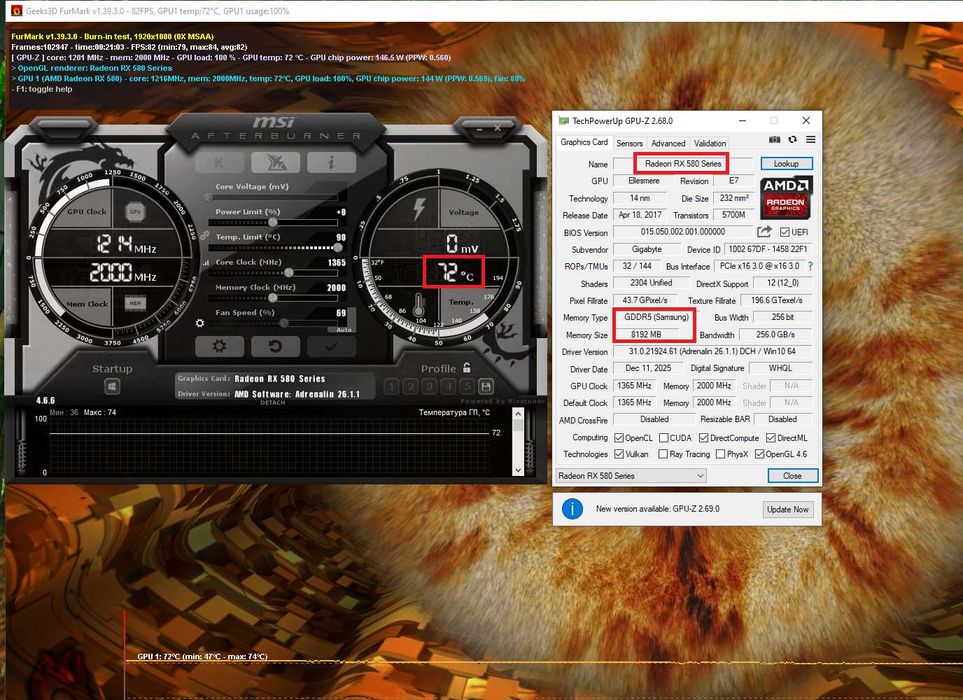963x700 pixels.
Task: Click the BIOS Version field in GPU-Z
Action: coord(683,231)
